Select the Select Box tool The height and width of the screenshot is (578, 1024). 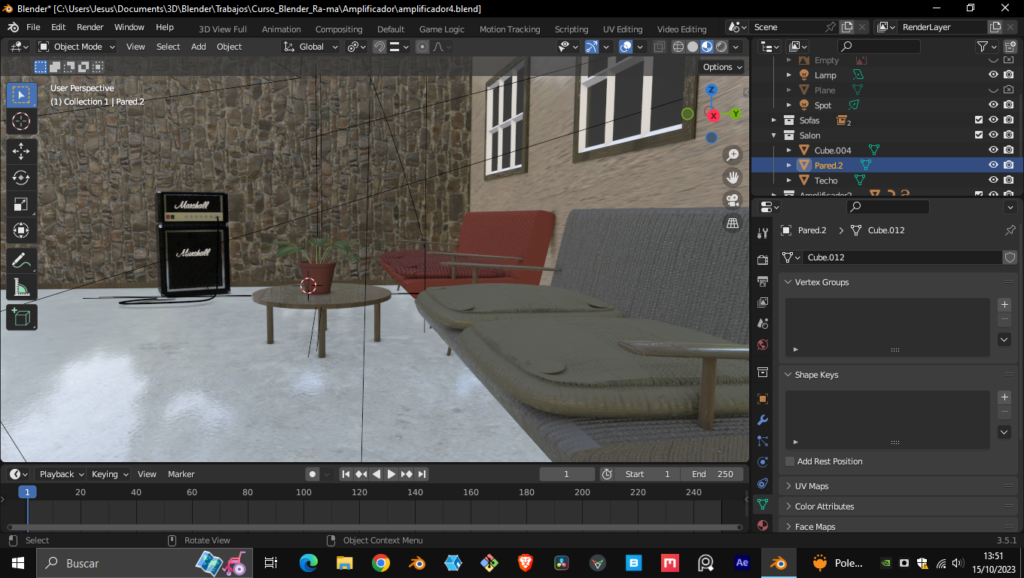(21, 95)
